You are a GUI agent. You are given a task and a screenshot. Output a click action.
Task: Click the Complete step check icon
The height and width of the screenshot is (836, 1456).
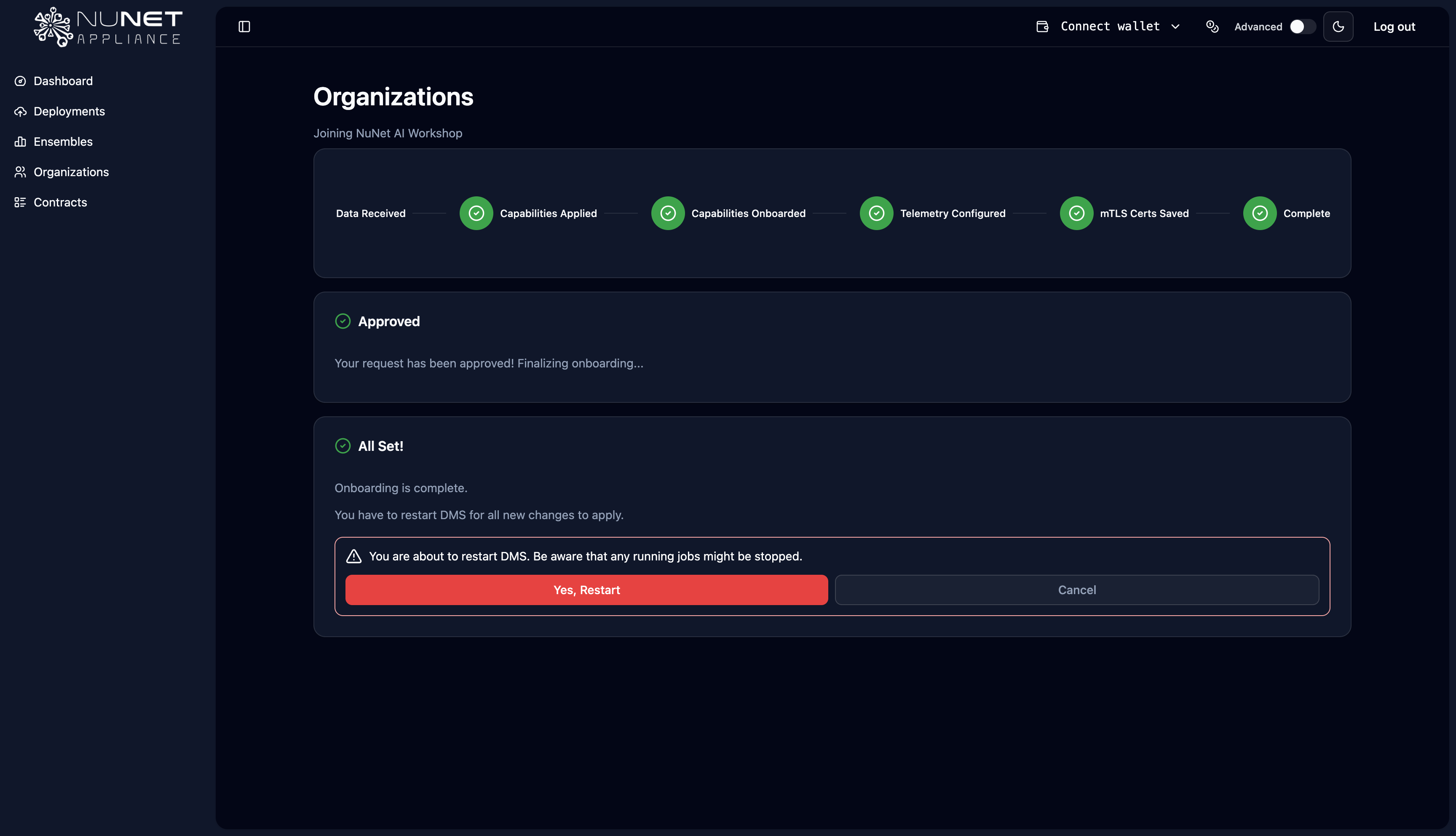(x=1259, y=213)
